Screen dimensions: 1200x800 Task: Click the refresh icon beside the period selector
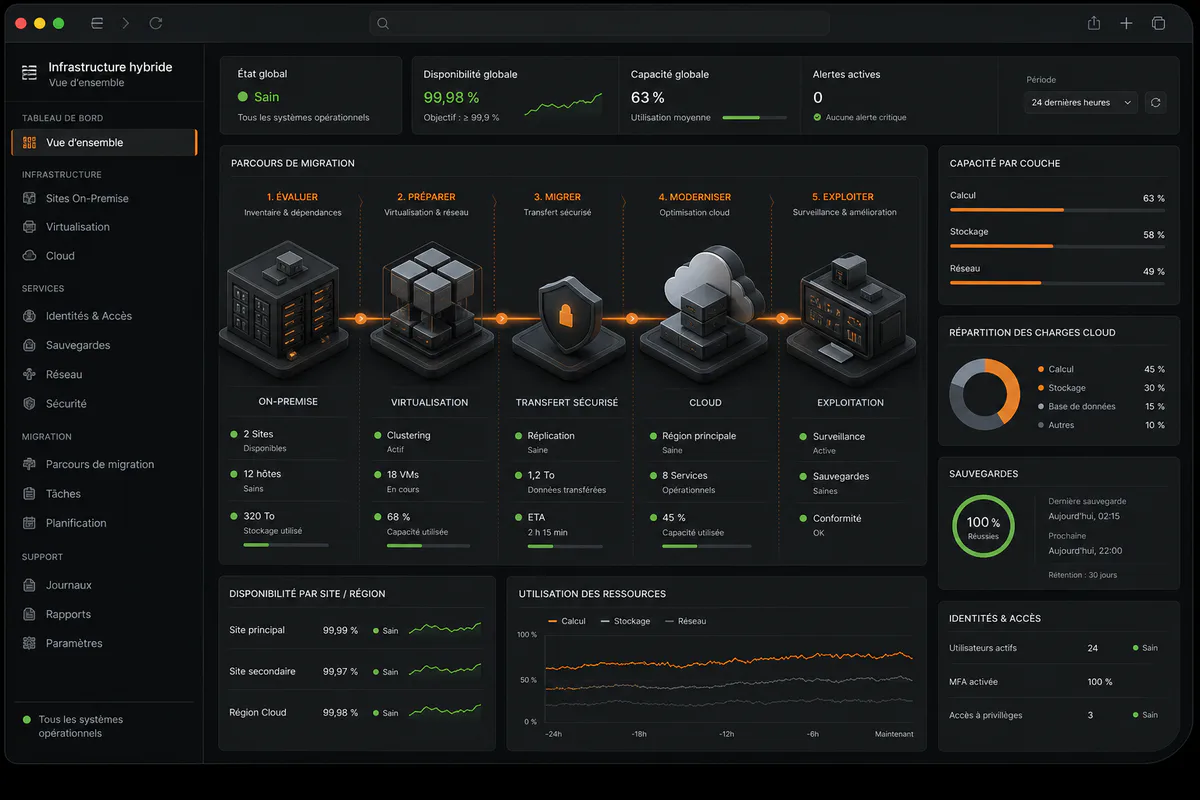[1155, 102]
